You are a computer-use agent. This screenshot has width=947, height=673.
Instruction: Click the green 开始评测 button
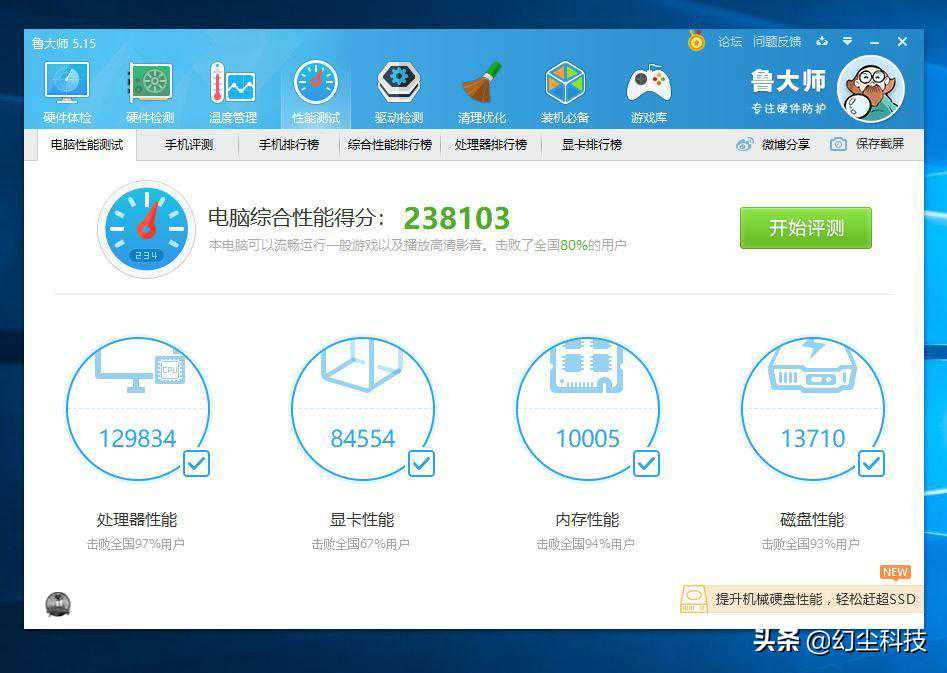point(805,228)
